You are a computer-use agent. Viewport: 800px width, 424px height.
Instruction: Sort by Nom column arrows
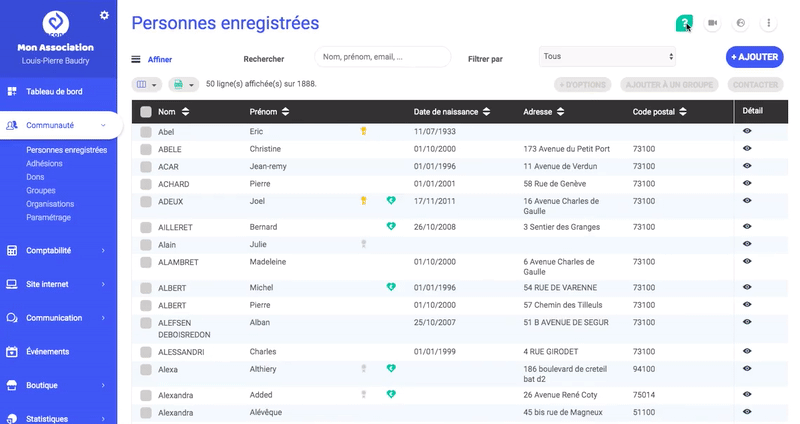[x=185, y=112]
